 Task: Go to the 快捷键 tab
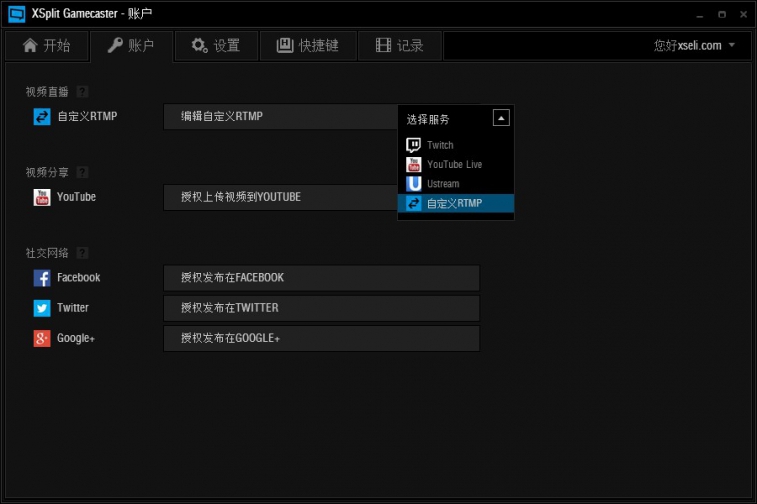pyautogui.click(x=308, y=46)
